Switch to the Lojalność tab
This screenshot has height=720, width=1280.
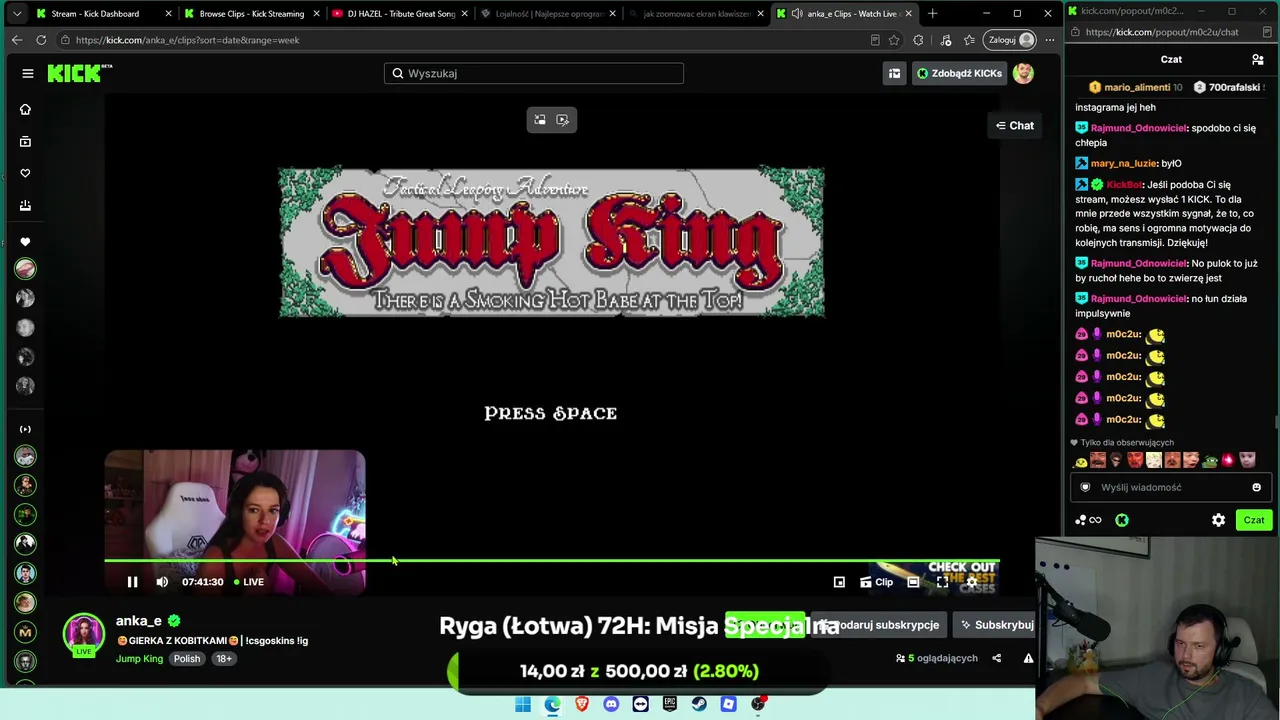tap(549, 14)
